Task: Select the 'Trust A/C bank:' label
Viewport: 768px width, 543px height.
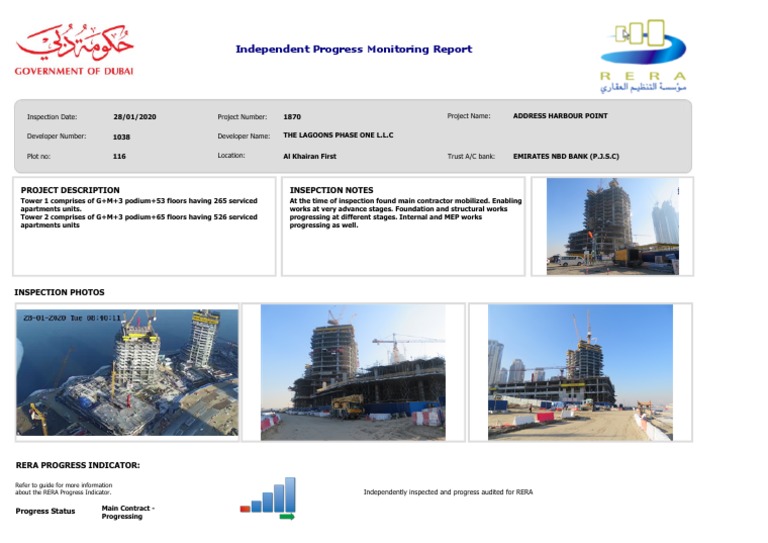Action: click(x=471, y=157)
